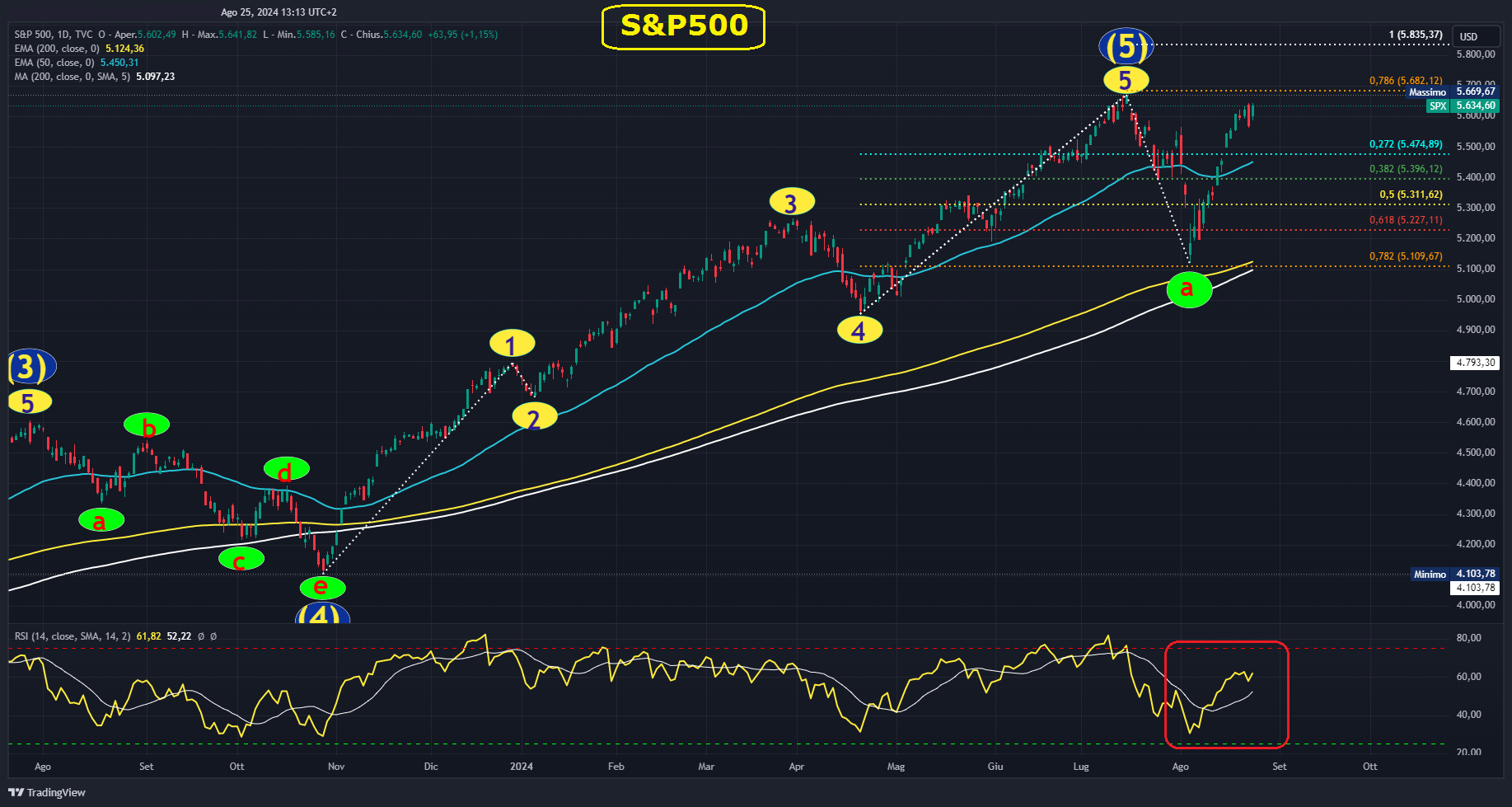1512x807 pixels.
Task: Select the blue (3) wave label
Action: [x=31, y=366]
